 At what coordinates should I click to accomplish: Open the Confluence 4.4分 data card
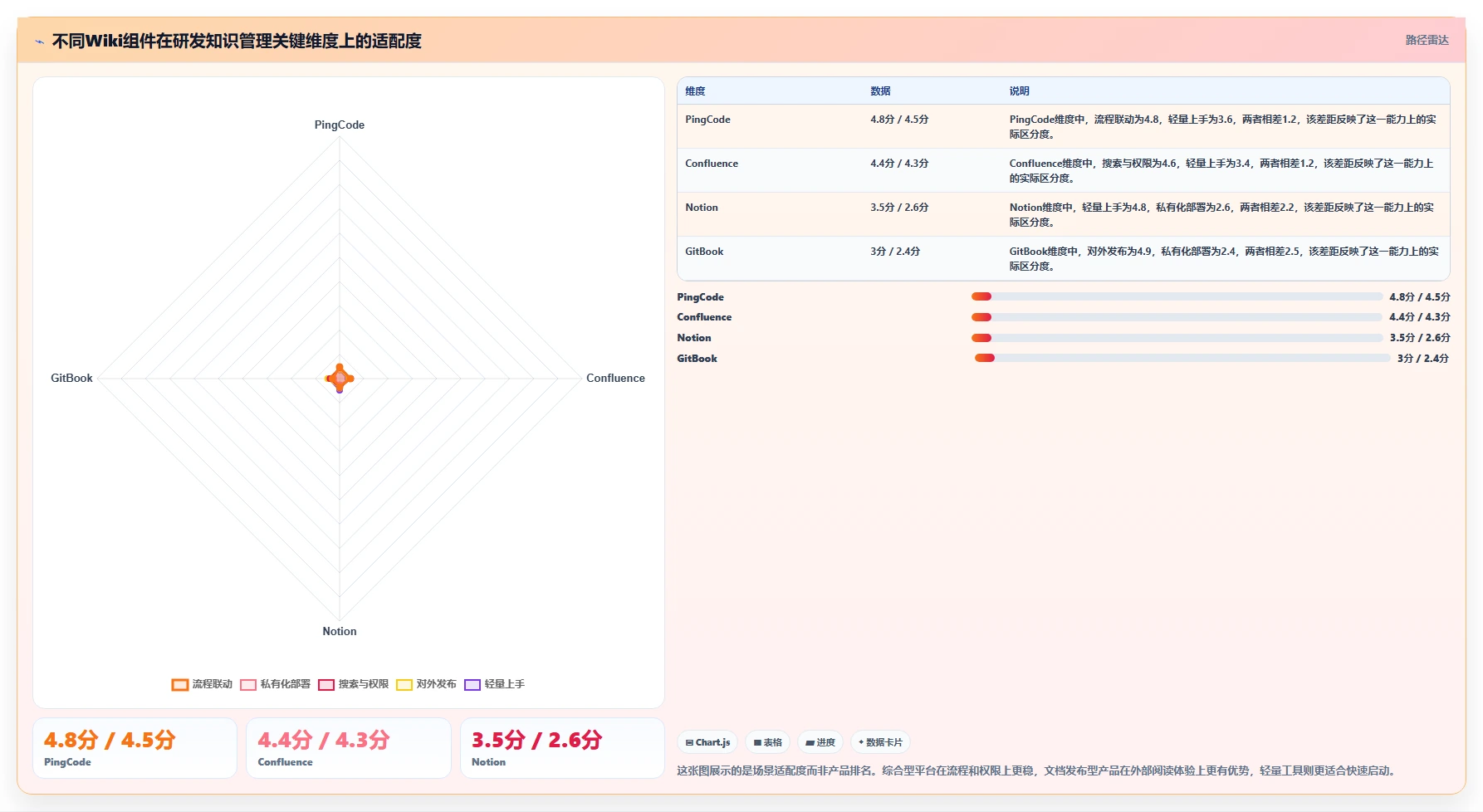click(x=349, y=748)
